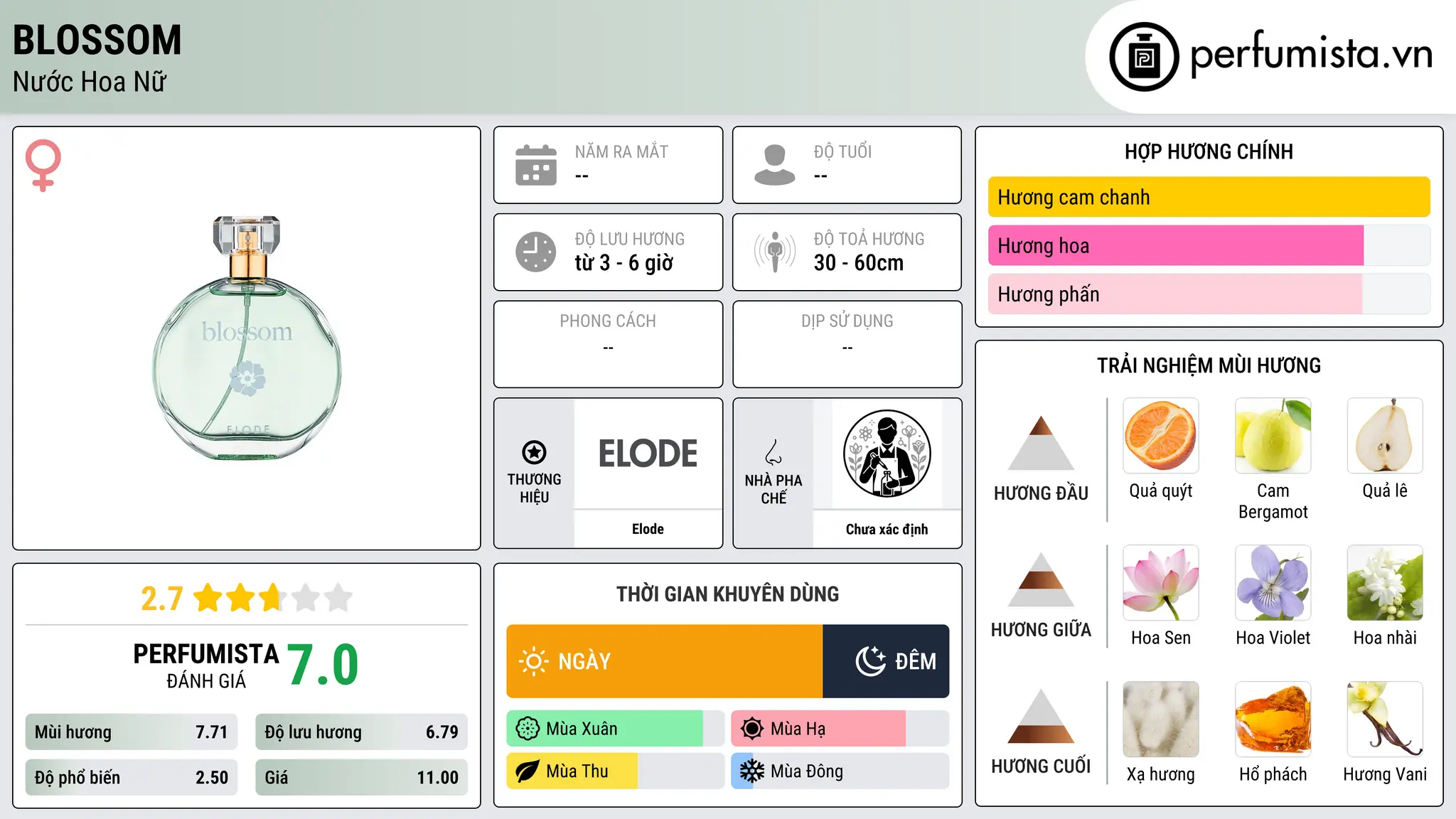Click the nose icon above Nhà pha chế
This screenshot has width=1456, height=819.
773,451
